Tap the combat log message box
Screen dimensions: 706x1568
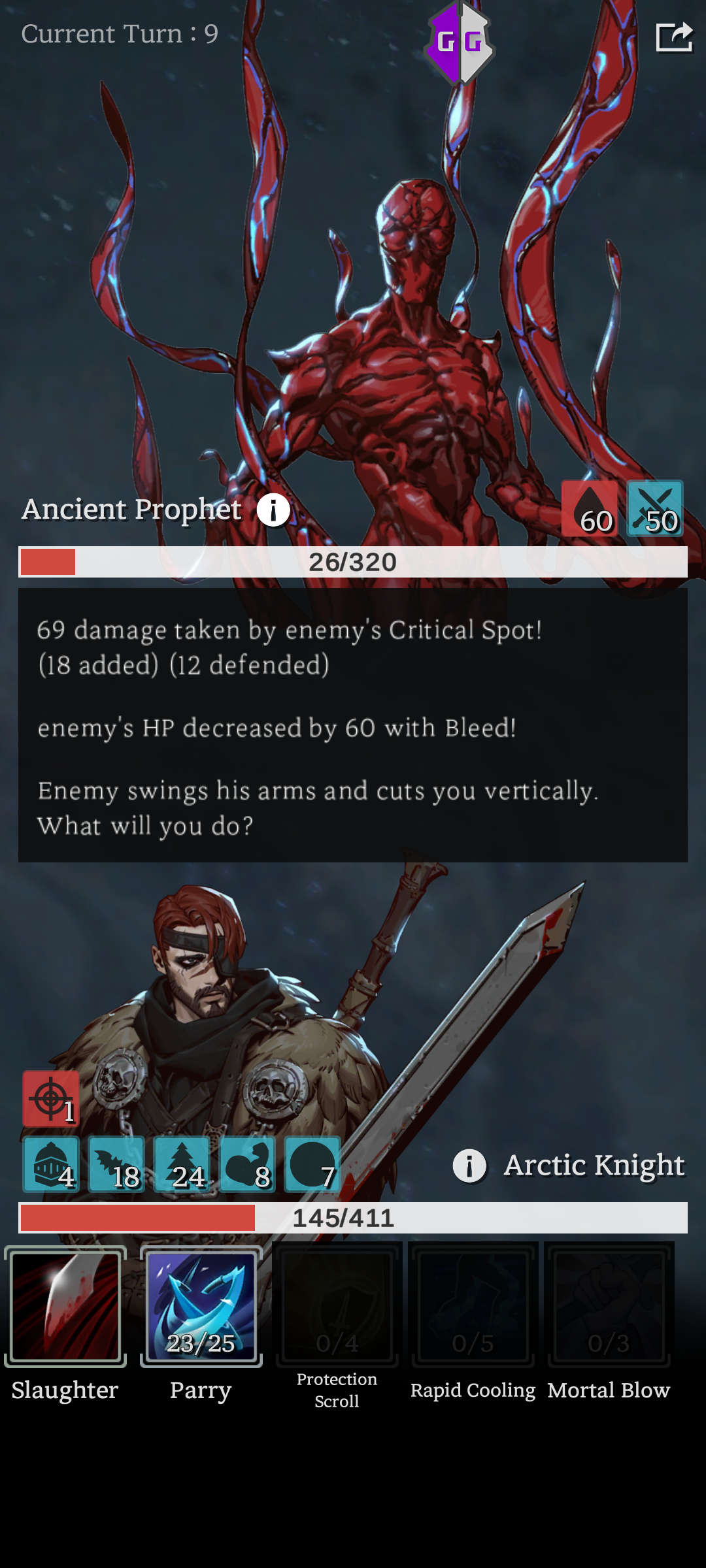point(353,725)
